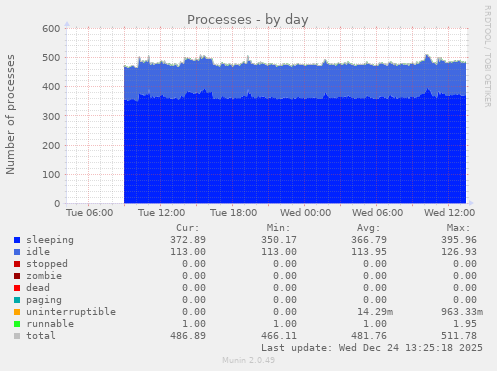
Task: Click idle average value 113.95
Action: click(x=369, y=252)
